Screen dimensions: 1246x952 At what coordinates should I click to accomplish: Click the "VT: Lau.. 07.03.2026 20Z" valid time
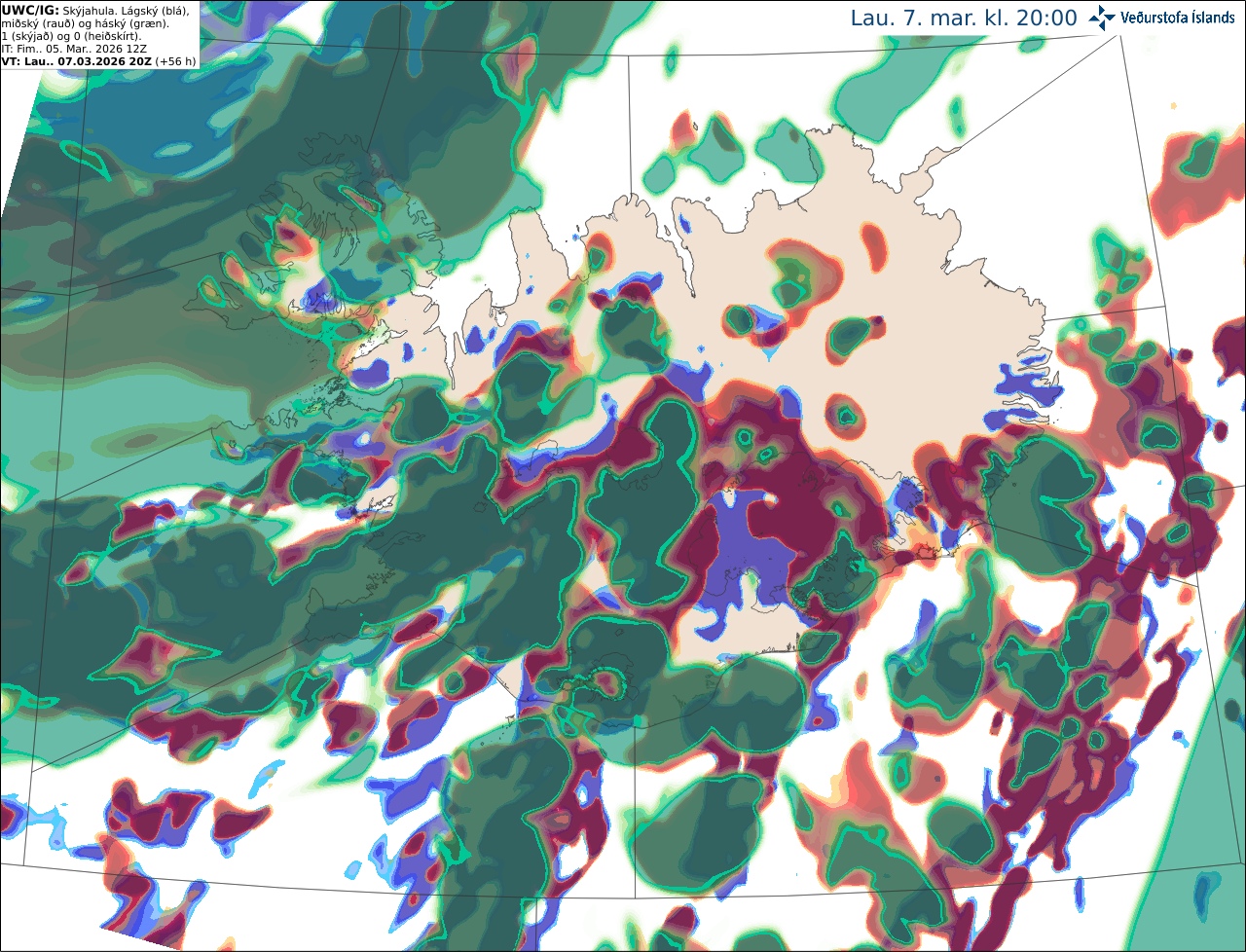[77, 60]
